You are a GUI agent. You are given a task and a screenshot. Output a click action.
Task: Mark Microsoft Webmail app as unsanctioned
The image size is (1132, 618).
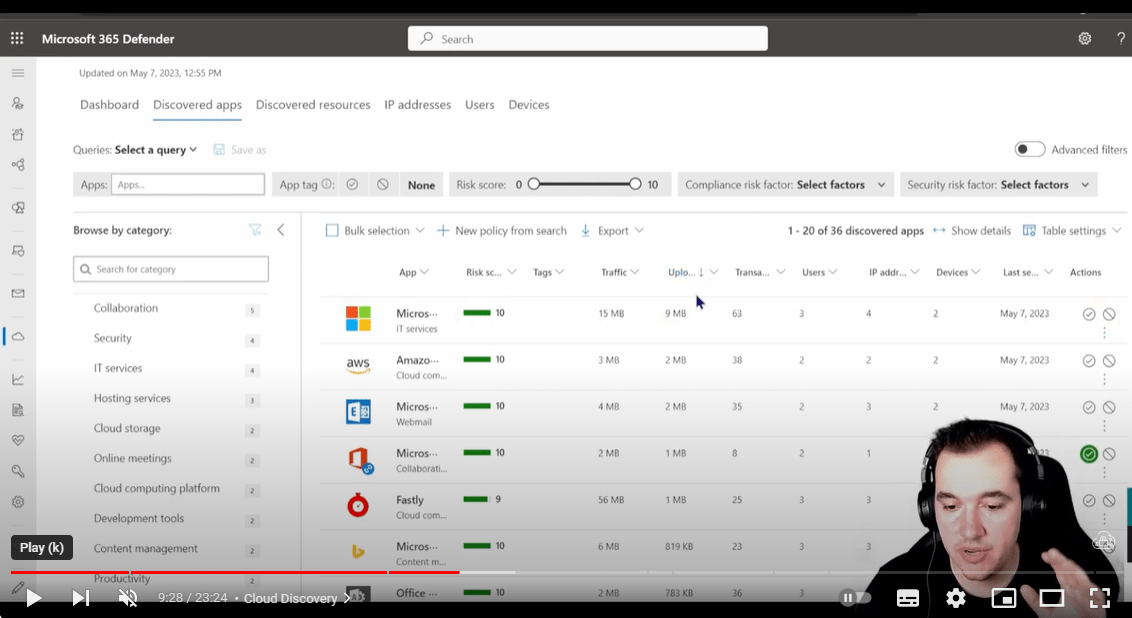[x=1109, y=407]
